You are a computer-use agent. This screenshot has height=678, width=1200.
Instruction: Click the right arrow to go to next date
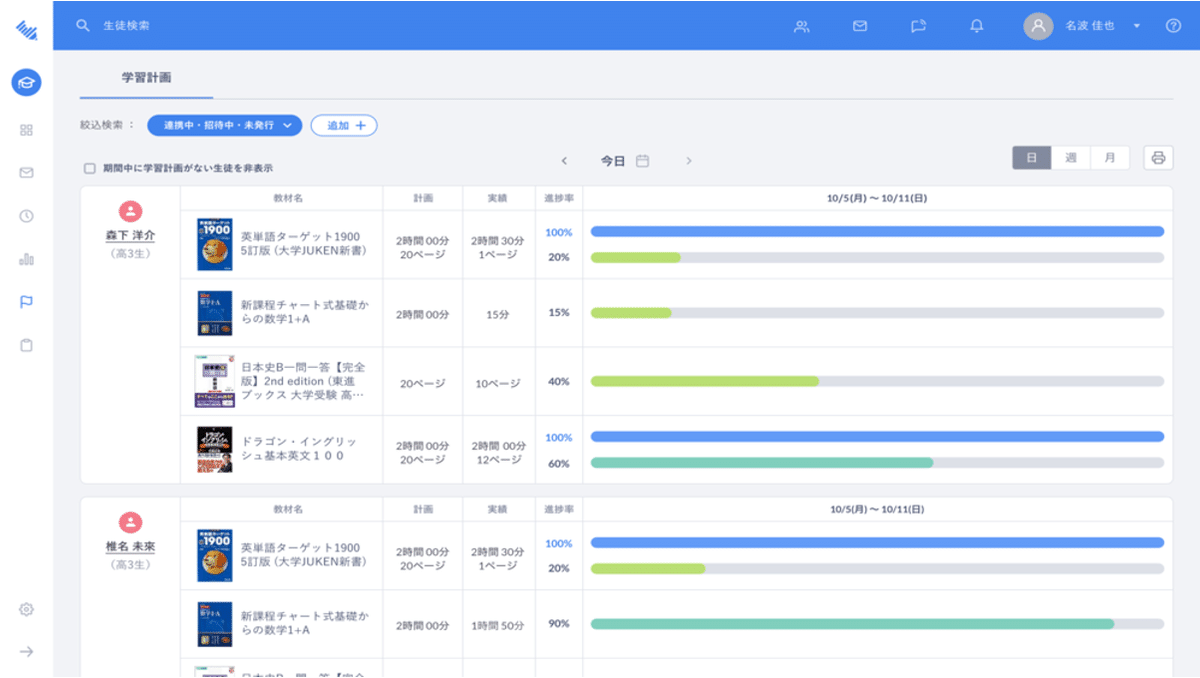[689, 160]
